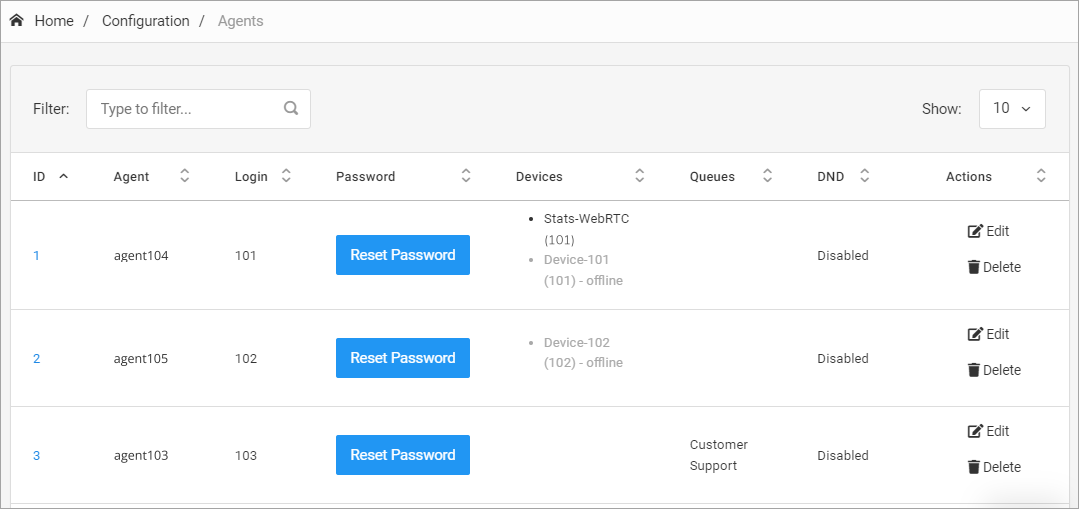
Task: Click login value 101
Action: click(246, 256)
